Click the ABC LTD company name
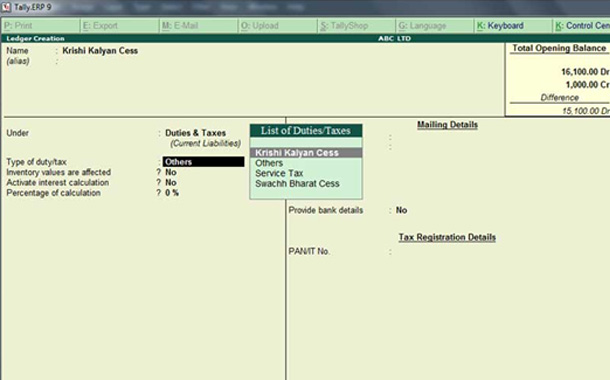This screenshot has width=610, height=380. click(394, 39)
